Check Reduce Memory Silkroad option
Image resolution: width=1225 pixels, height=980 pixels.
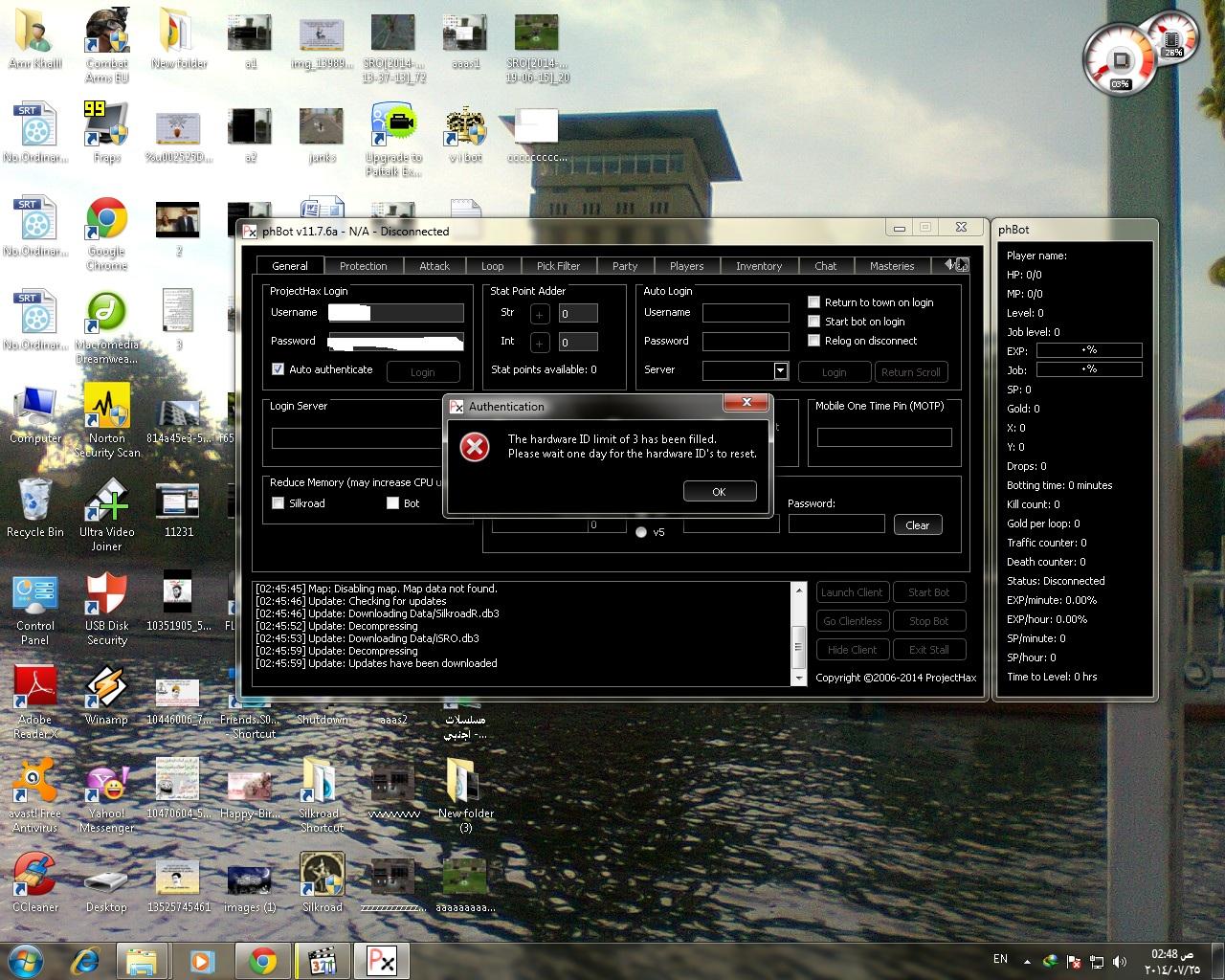pyautogui.click(x=278, y=503)
